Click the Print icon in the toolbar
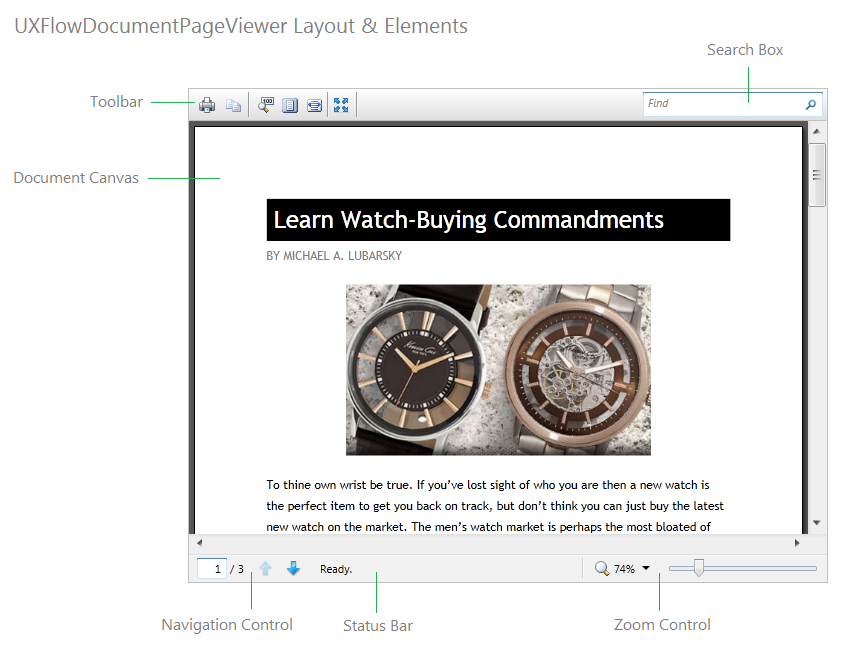The height and width of the screenshot is (650, 841). (x=207, y=105)
